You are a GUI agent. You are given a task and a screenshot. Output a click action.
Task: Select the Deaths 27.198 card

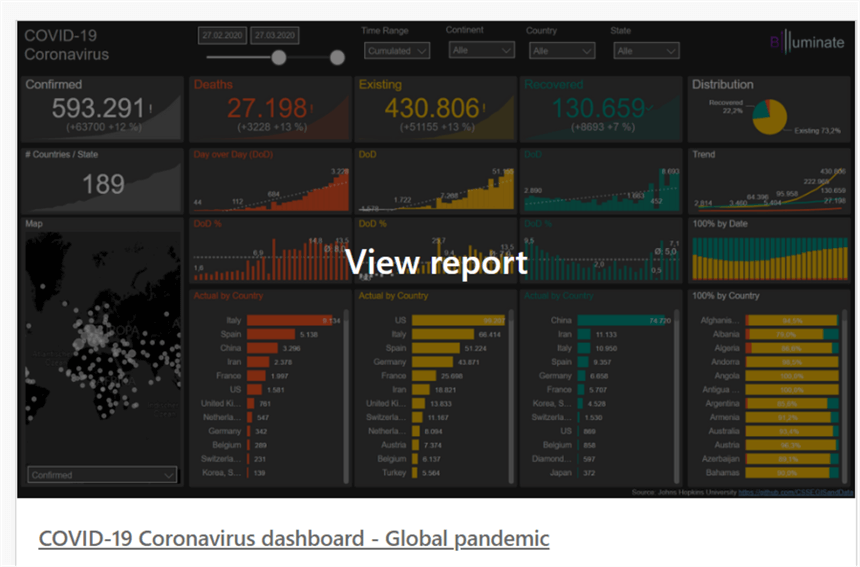[x=270, y=109]
